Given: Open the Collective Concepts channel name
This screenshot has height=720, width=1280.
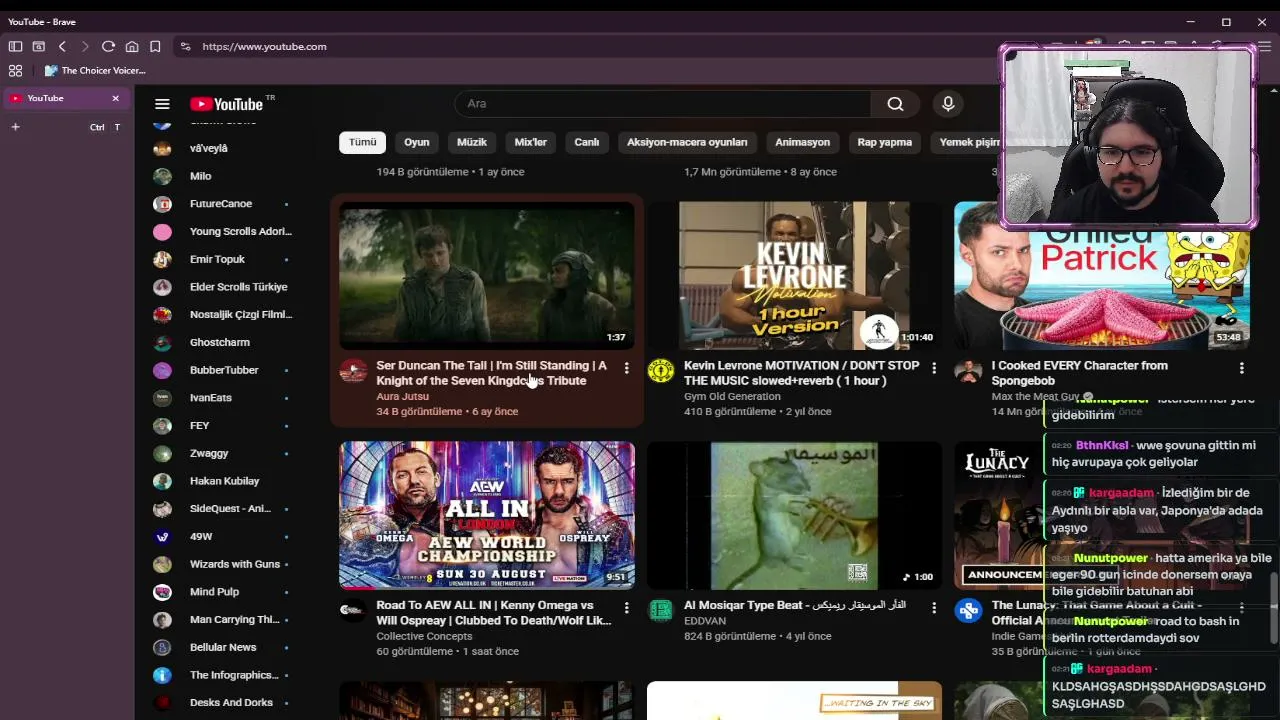Looking at the screenshot, I should [424, 636].
